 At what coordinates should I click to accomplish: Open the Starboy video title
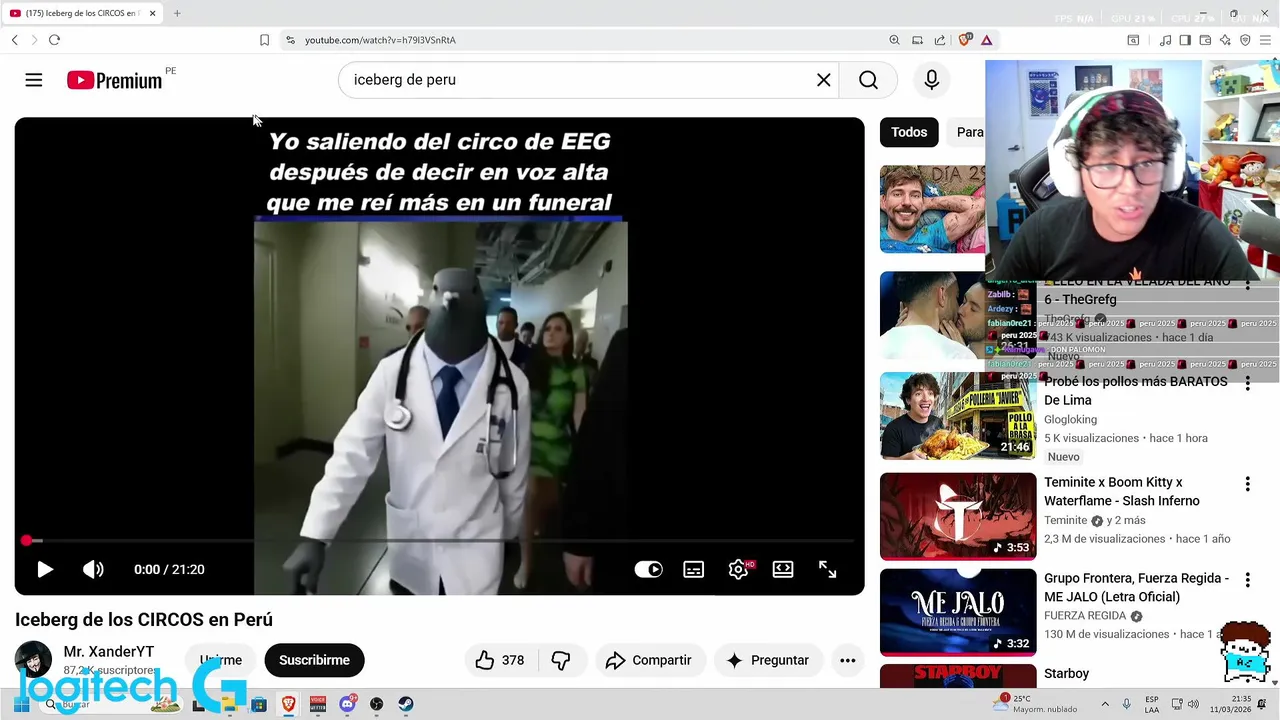1066,674
